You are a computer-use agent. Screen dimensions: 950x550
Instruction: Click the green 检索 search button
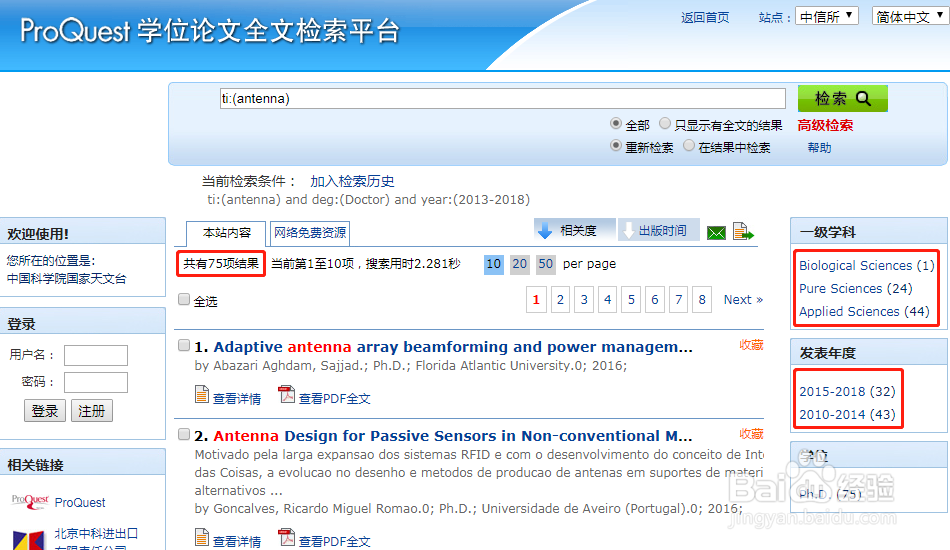[x=843, y=98]
